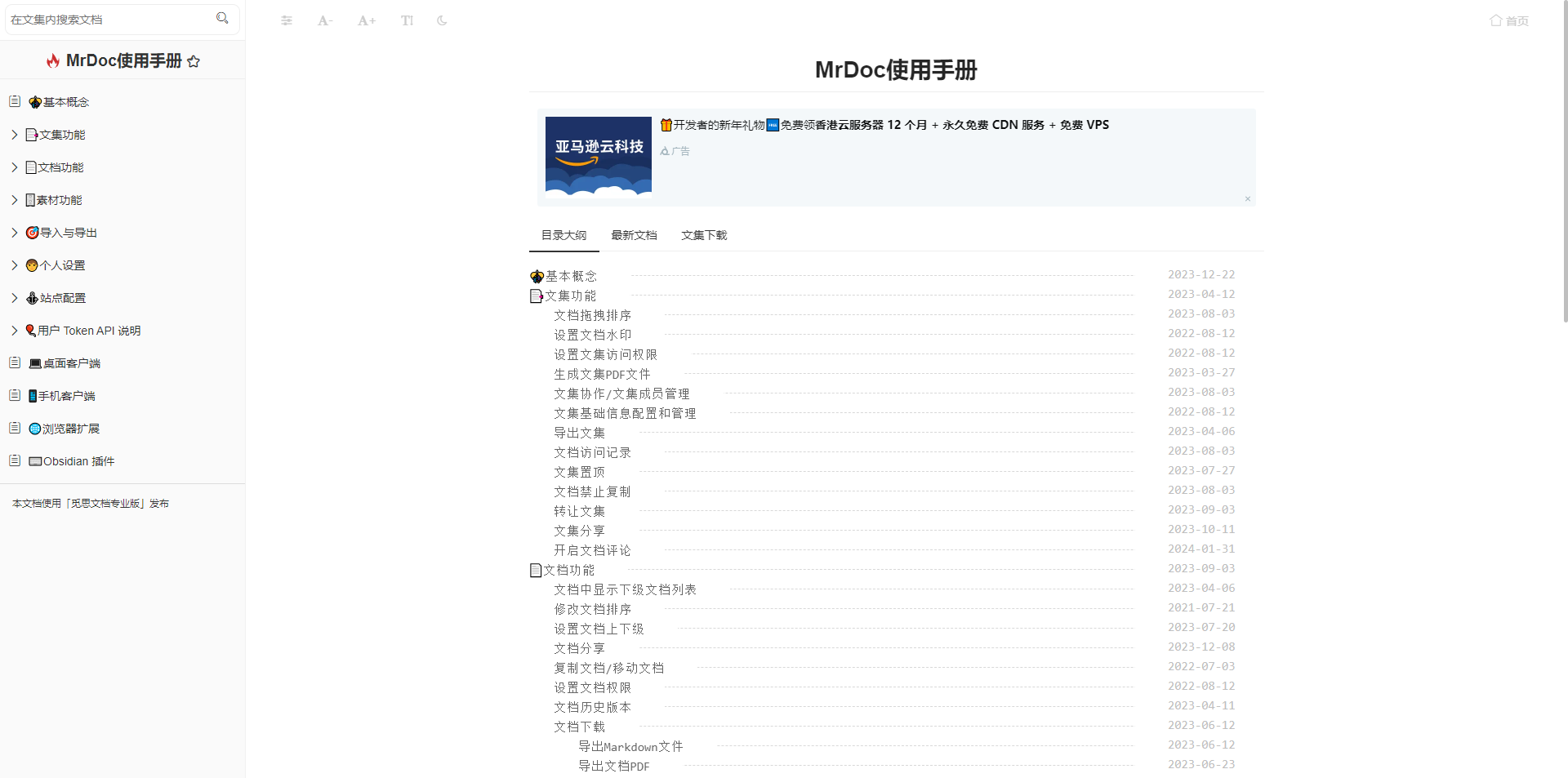Open 生成文集PDF文件 in the outline
This screenshot has width=1568, height=778.
(x=603, y=374)
